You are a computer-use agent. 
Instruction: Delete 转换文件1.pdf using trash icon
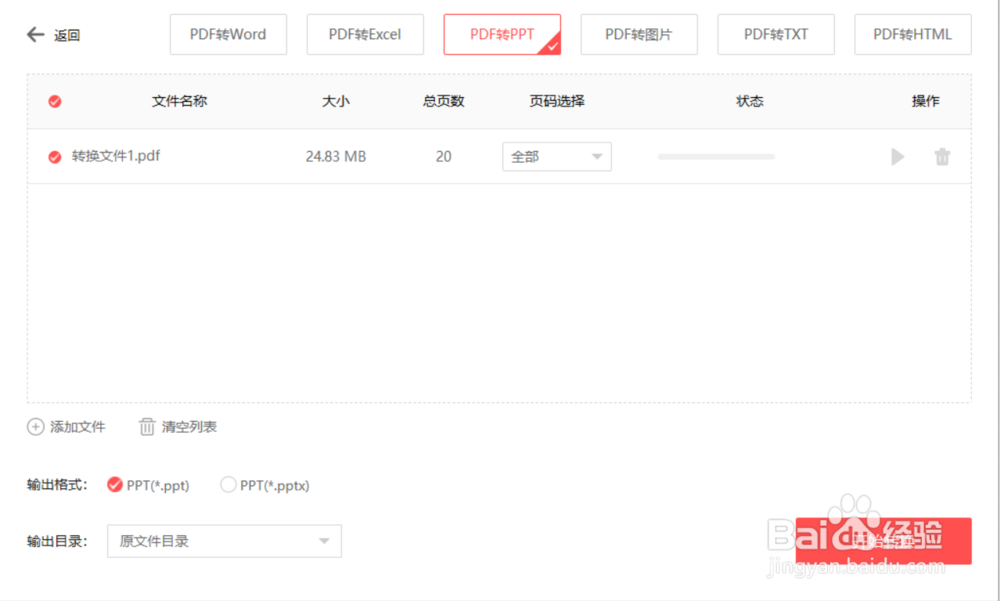tap(942, 156)
